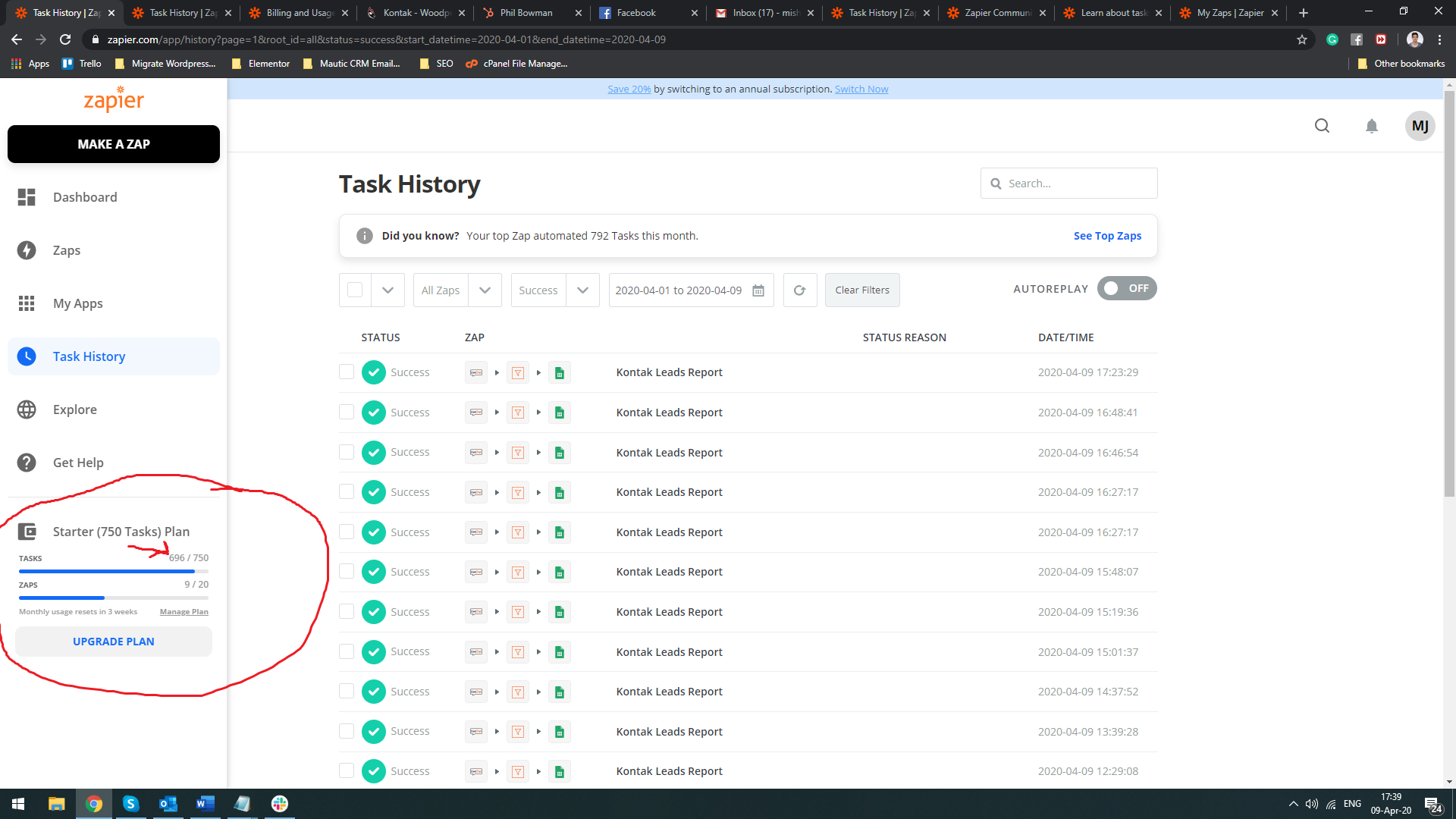
Task: Click Google Sheets icon in 16:48:41 row
Action: pos(560,413)
